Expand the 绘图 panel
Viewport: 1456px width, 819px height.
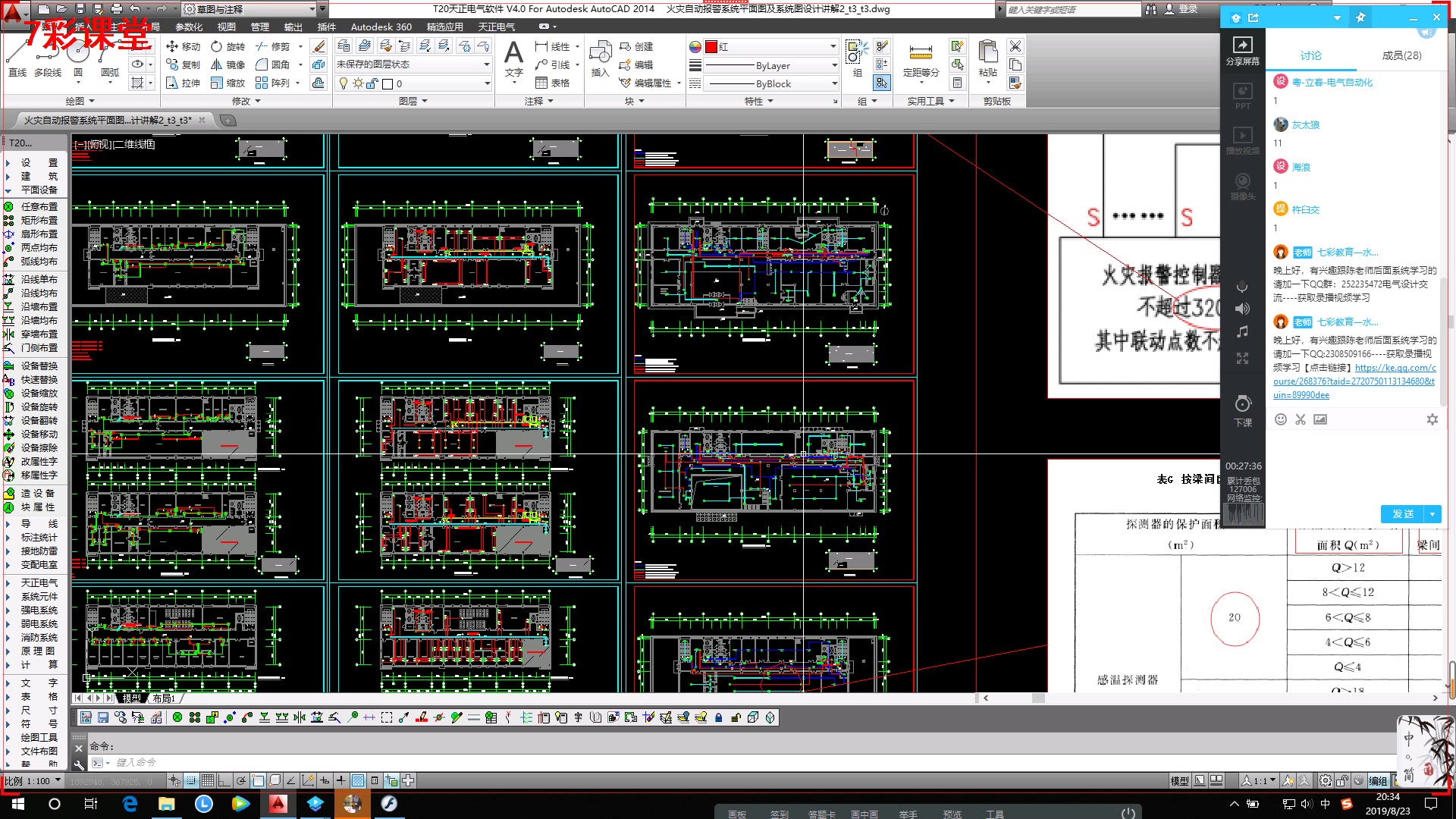coord(80,101)
